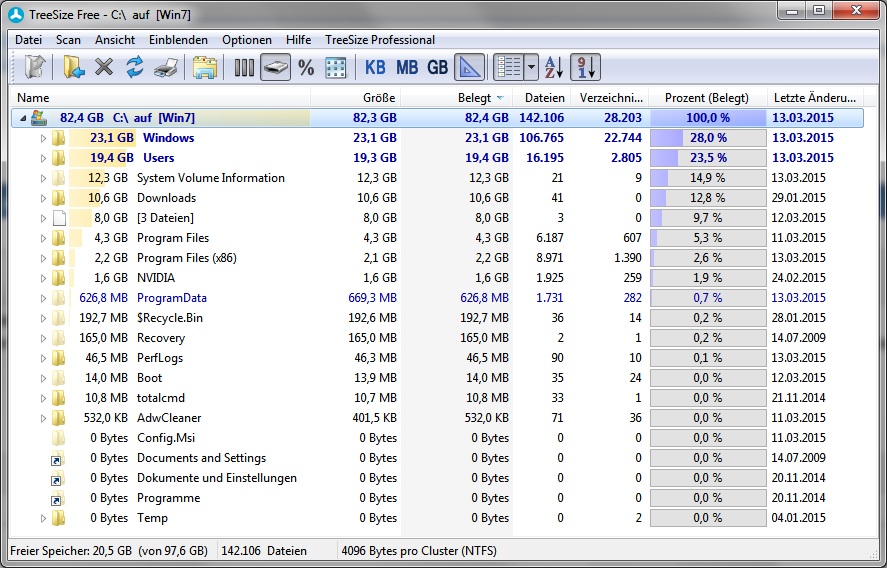Click the Name column header

(x=161, y=98)
